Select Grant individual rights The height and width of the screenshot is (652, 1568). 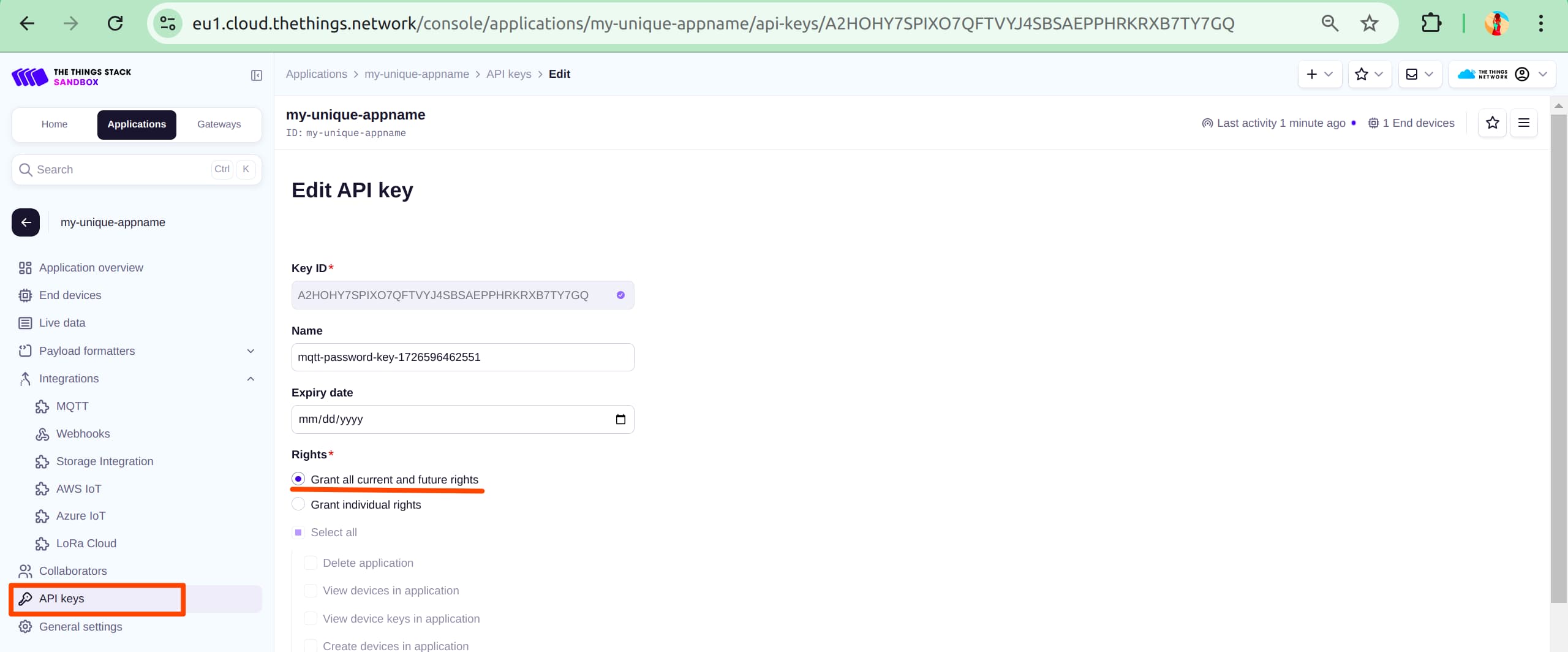click(299, 503)
